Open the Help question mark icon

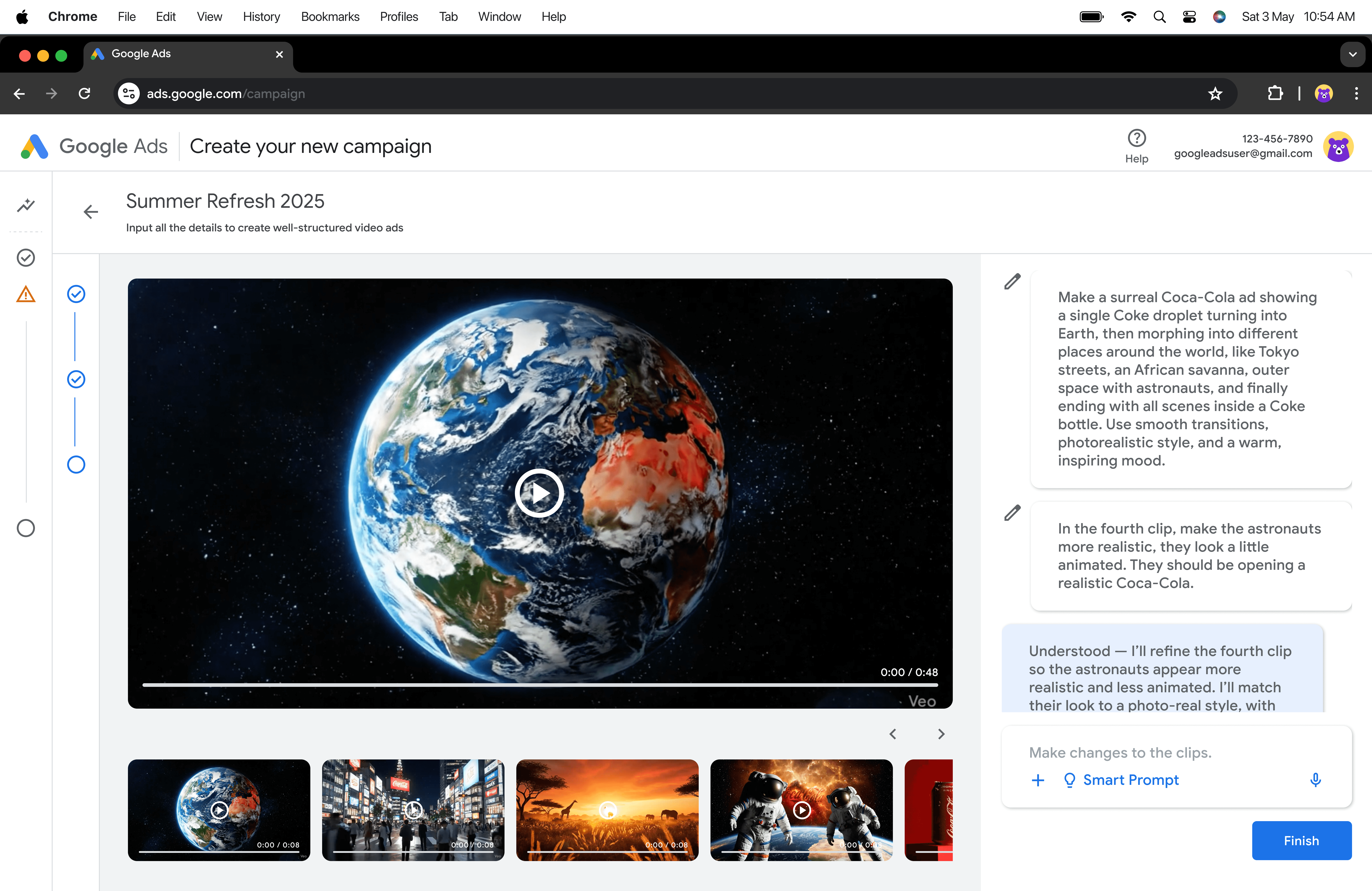(1136, 138)
